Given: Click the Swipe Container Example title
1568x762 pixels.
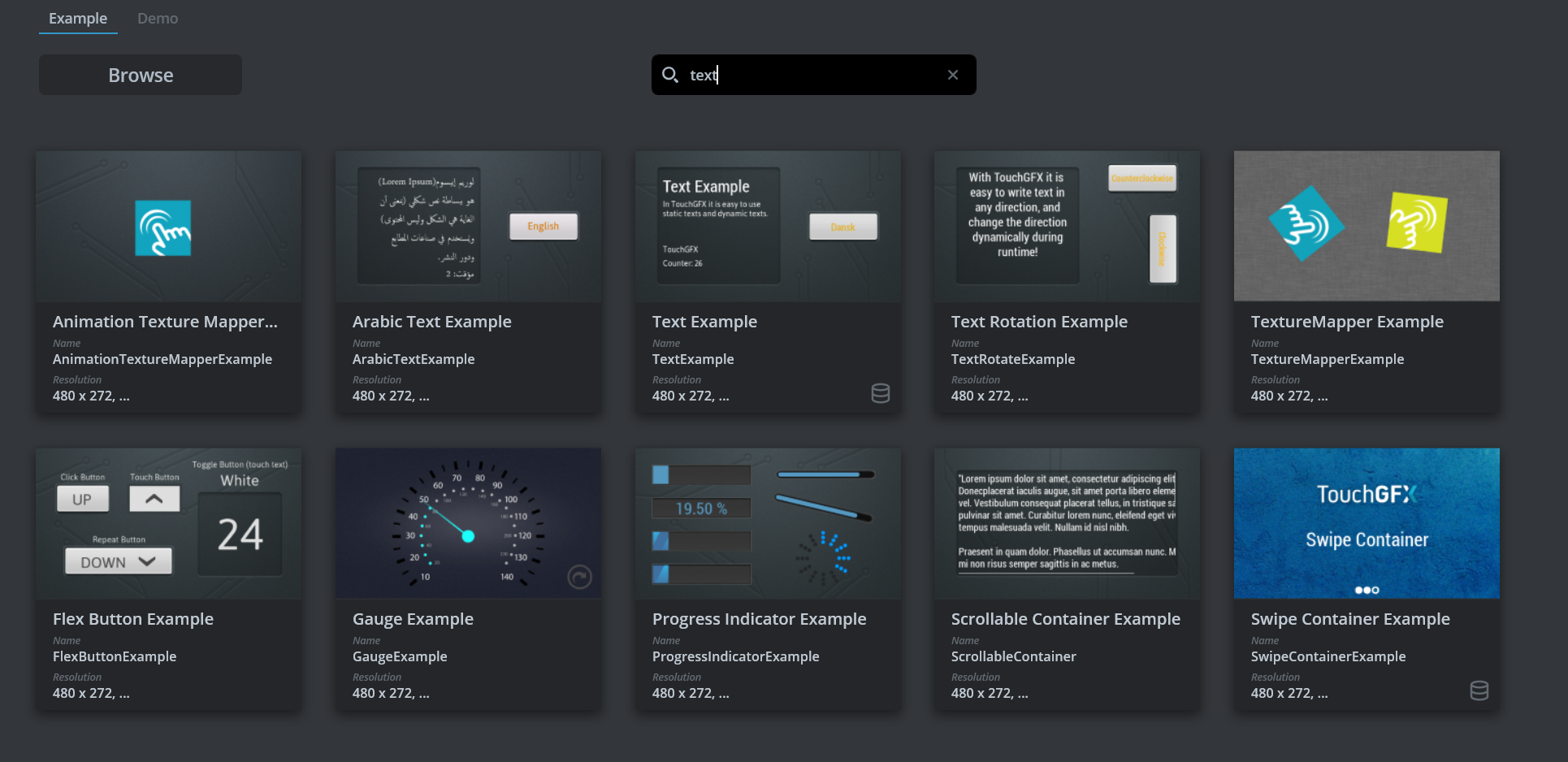Looking at the screenshot, I should 1350,619.
